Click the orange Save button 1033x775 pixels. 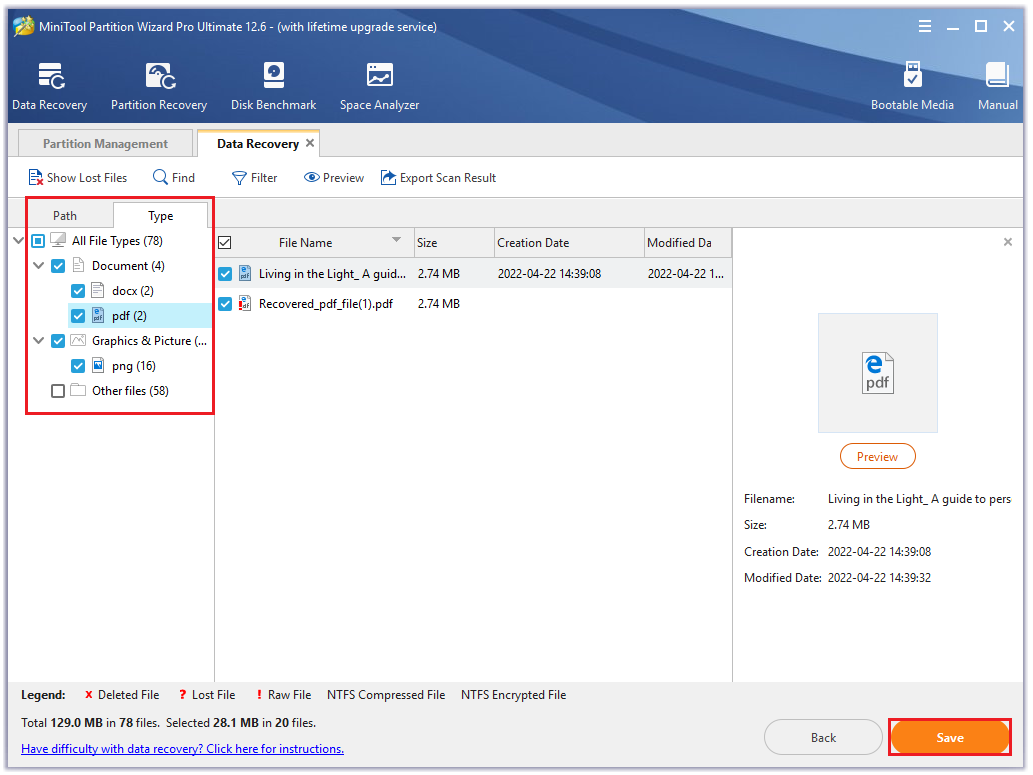[949, 737]
